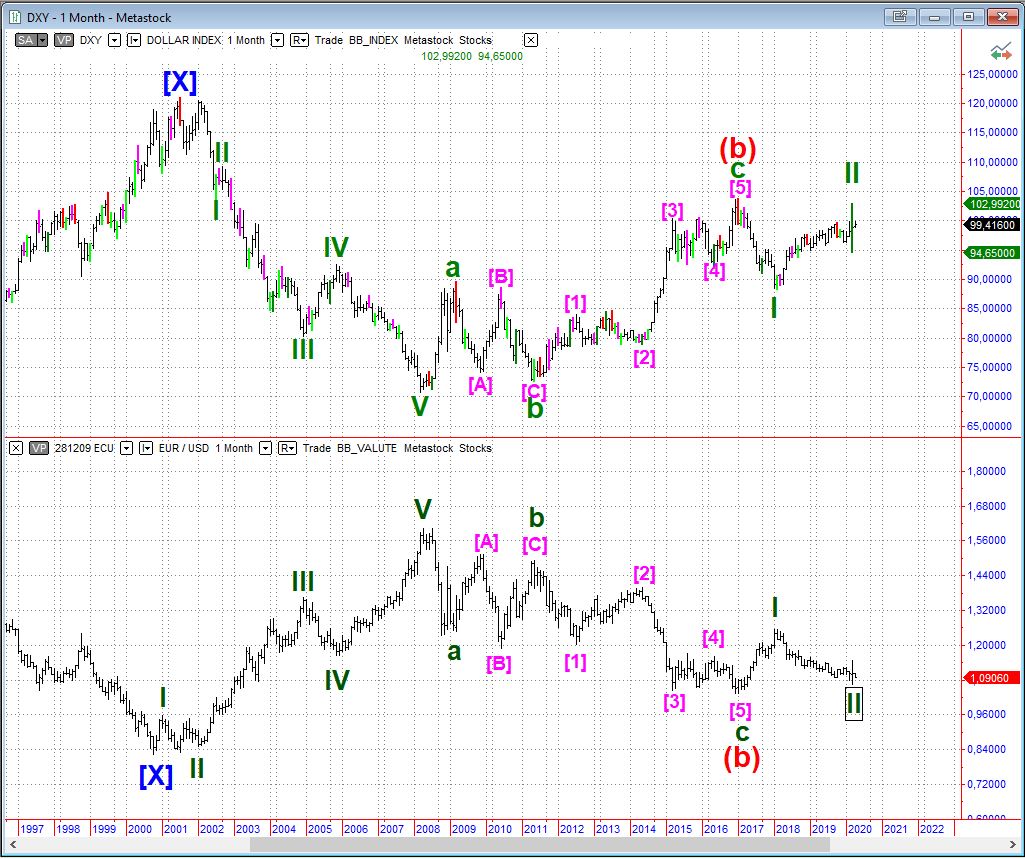Select the boxed II label on EUR / USD chart
This screenshot has width=1025, height=859.
(x=854, y=703)
